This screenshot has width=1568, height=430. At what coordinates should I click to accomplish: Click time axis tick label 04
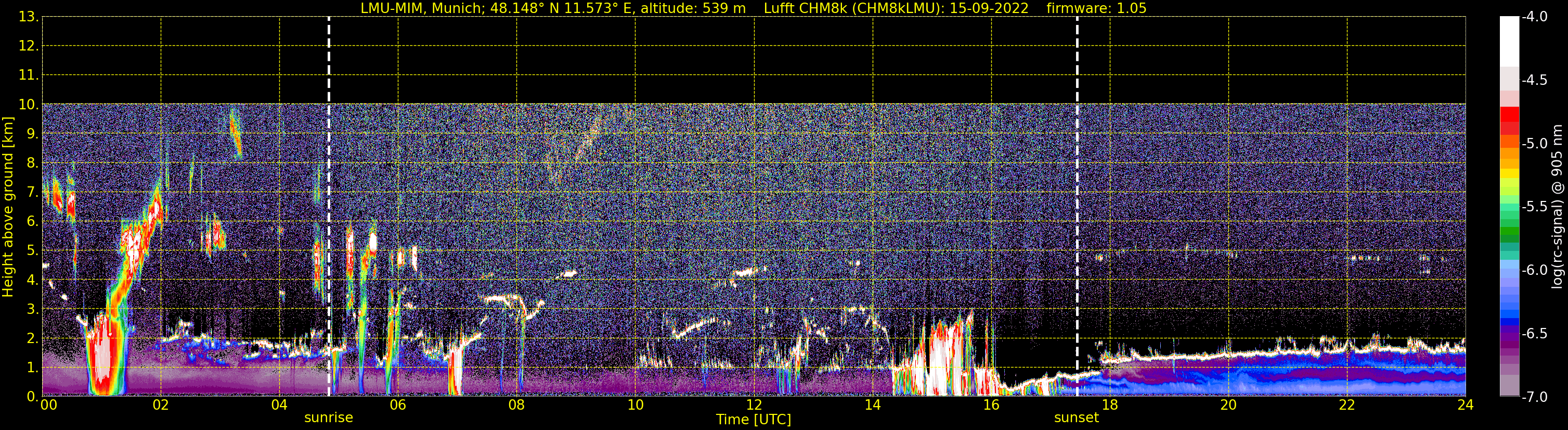[x=279, y=405]
